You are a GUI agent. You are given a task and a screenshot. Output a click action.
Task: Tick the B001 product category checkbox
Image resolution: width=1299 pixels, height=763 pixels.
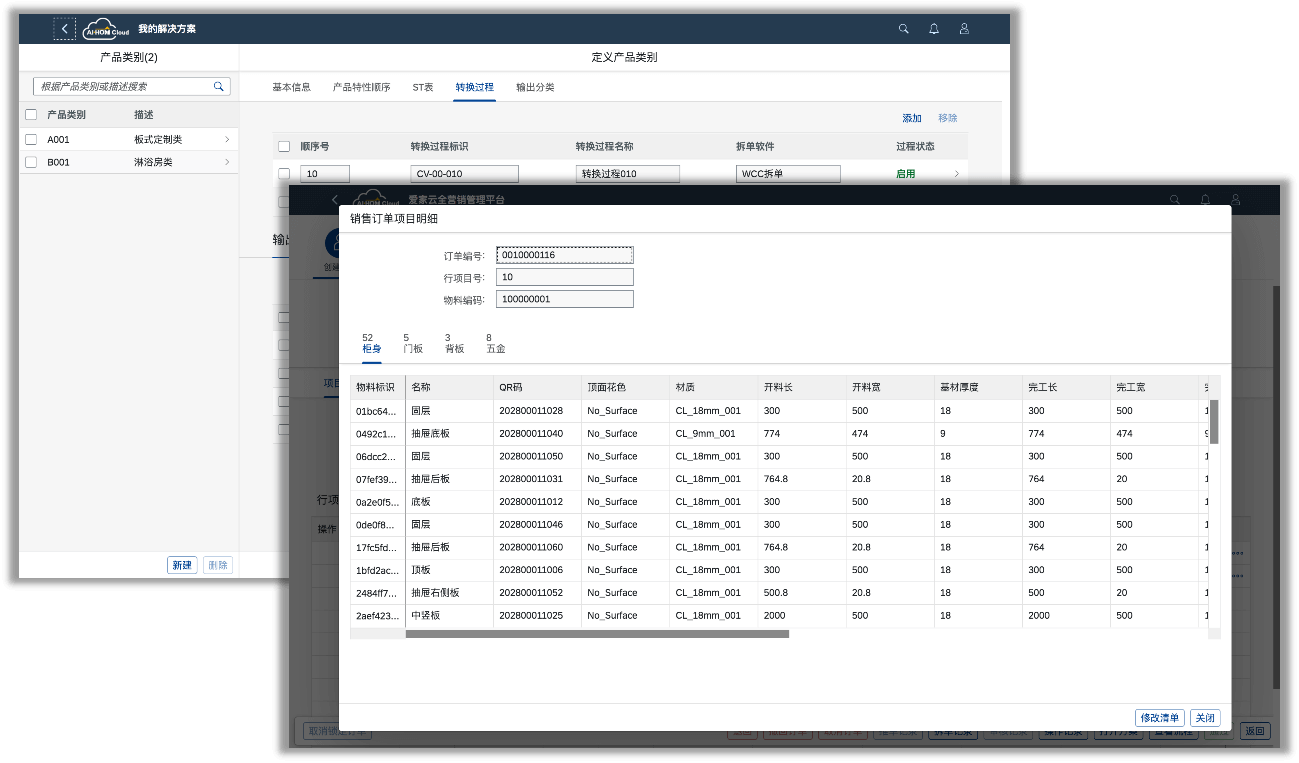pyautogui.click(x=31, y=162)
